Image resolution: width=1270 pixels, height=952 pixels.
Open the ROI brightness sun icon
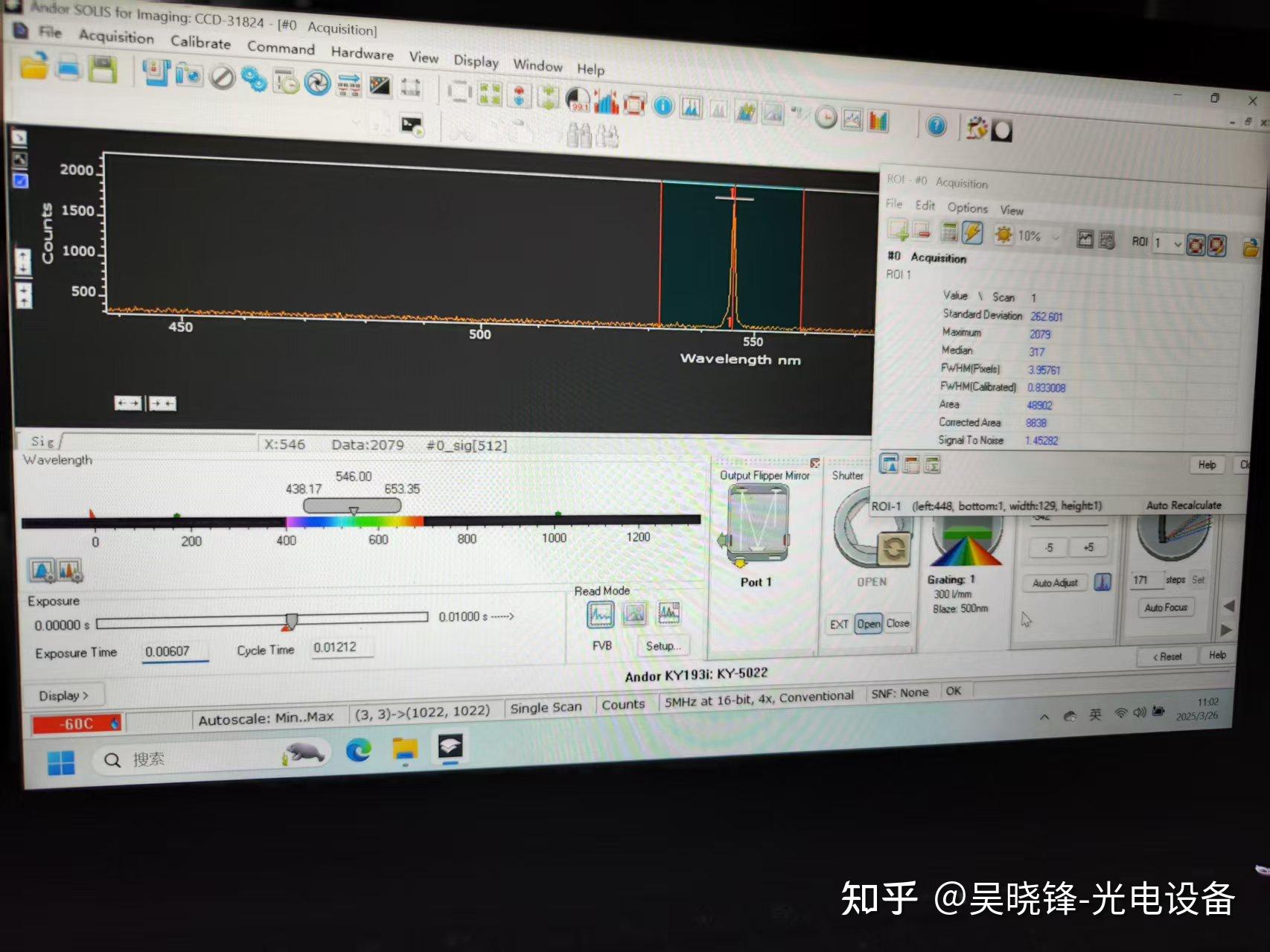1004,235
